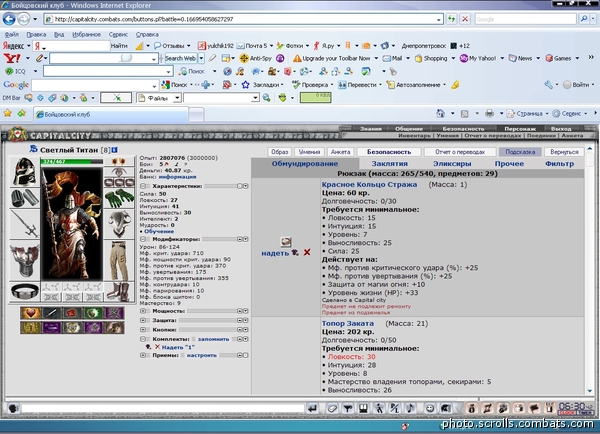Click the eraser clear-chat icon
This screenshot has width=600, height=434.
point(332,408)
